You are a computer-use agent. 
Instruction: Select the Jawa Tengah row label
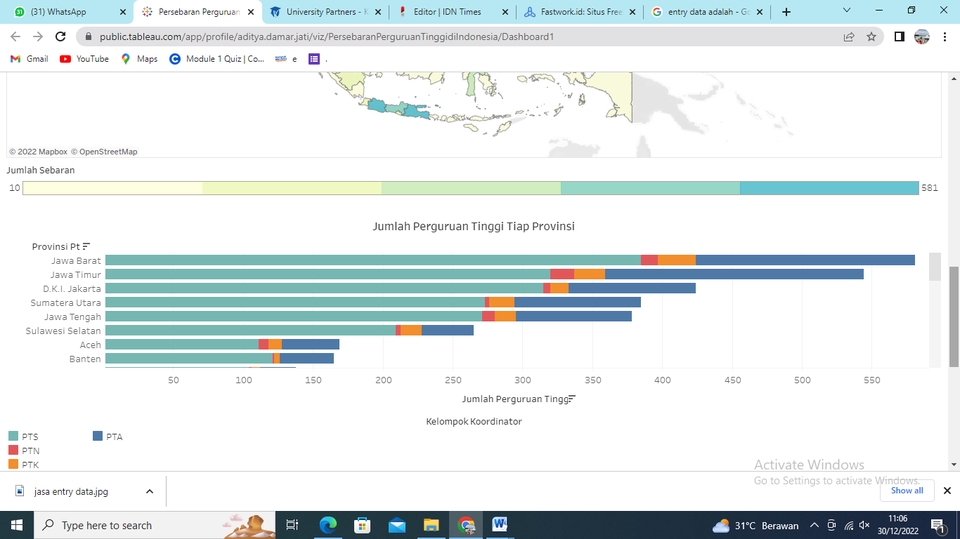(x=72, y=317)
